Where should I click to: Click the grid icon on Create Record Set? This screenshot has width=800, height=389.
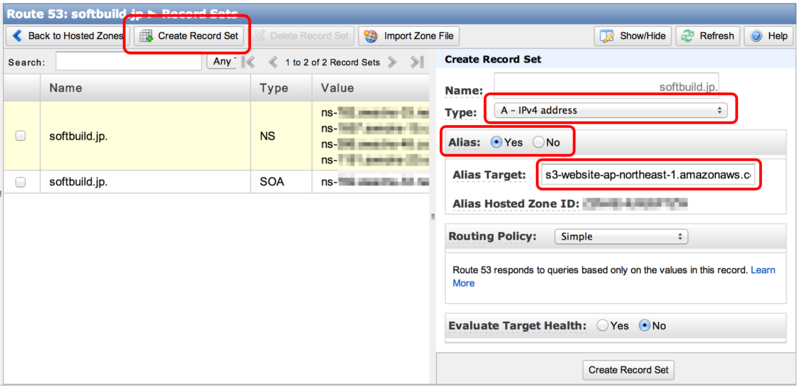(146, 36)
